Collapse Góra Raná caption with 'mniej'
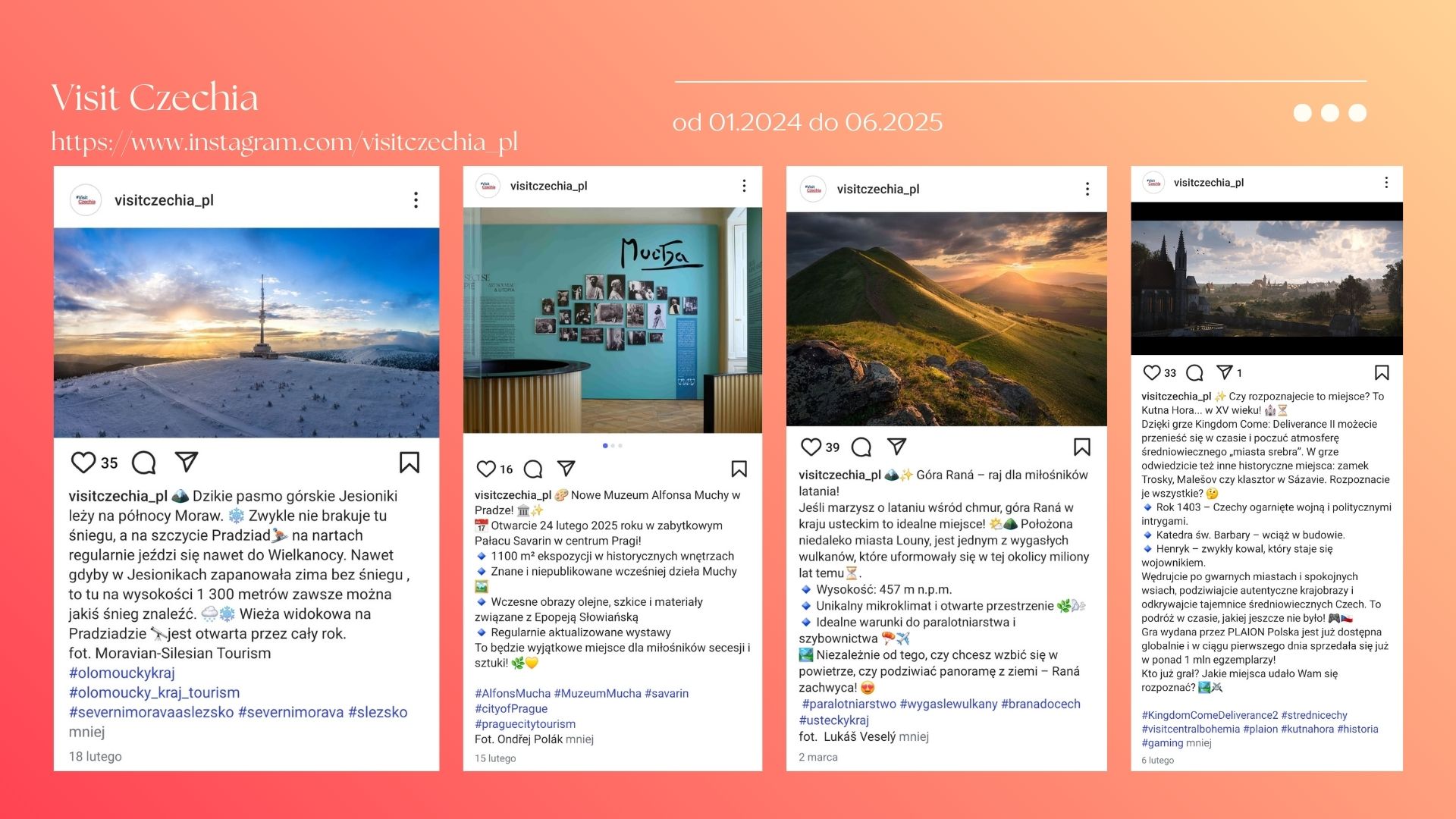 coord(914,737)
